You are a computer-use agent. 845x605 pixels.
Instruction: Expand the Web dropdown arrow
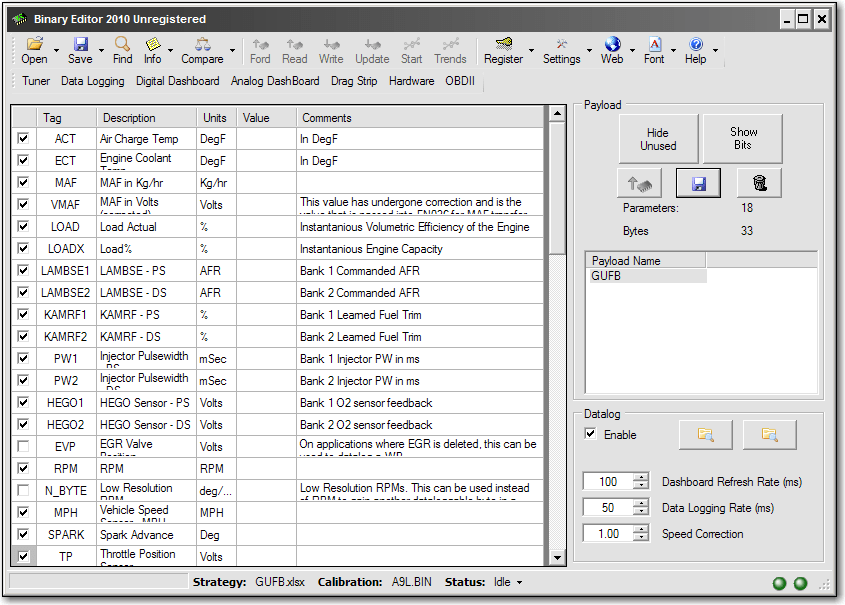point(632,51)
